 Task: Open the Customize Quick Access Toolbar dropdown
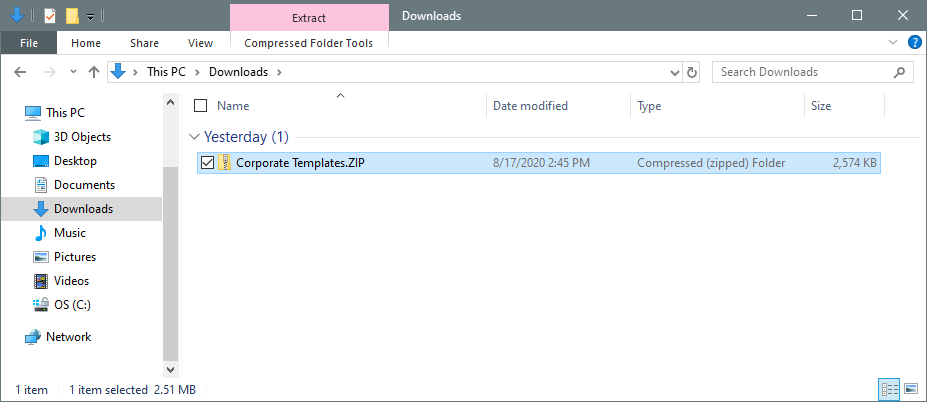click(90, 17)
